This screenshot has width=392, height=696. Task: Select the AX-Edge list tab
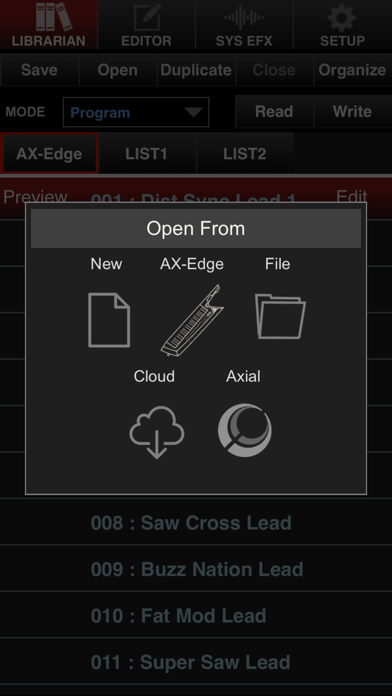tap(49, 153)
